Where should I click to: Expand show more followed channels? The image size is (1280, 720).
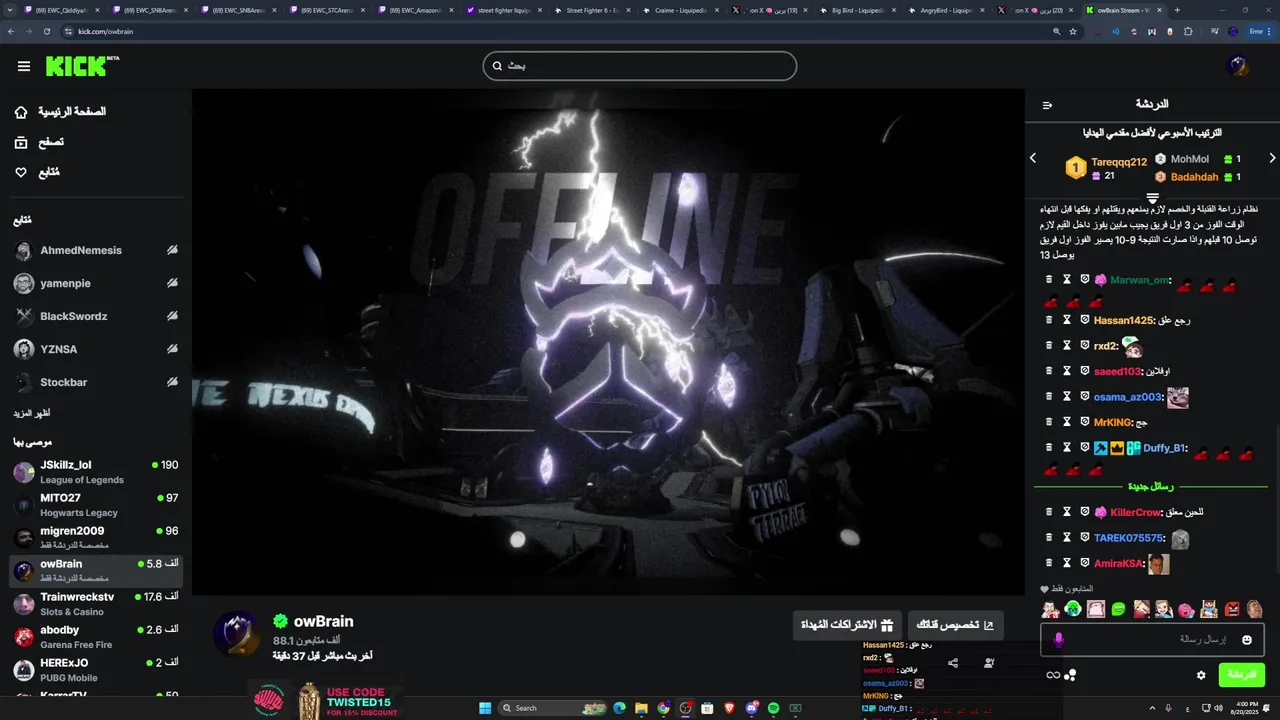[x=32, y=413]
